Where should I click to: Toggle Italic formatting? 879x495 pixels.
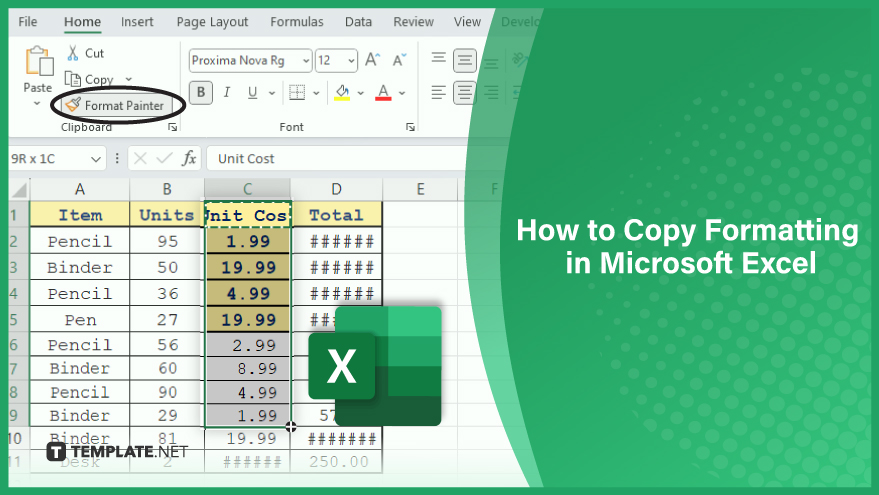tap(227, 92)
